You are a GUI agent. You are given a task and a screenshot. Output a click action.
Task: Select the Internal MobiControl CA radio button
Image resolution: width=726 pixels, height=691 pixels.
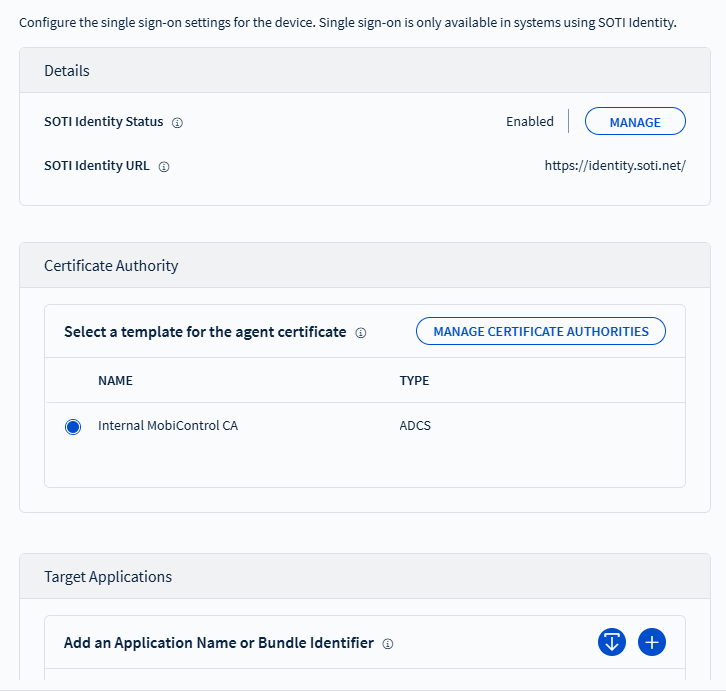(x=73, y=426)
